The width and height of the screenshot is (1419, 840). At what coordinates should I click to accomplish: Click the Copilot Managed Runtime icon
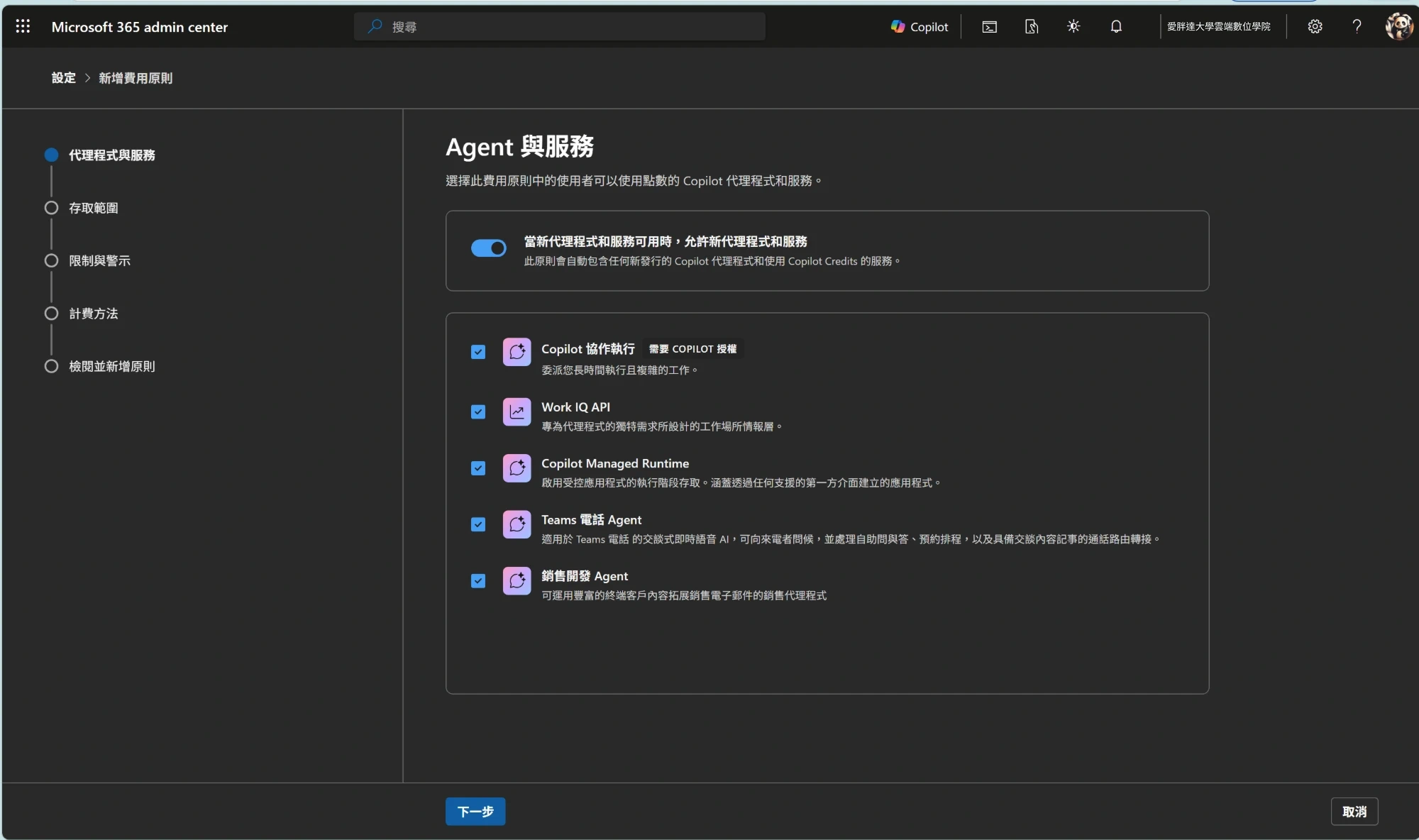tap(517, 468)
